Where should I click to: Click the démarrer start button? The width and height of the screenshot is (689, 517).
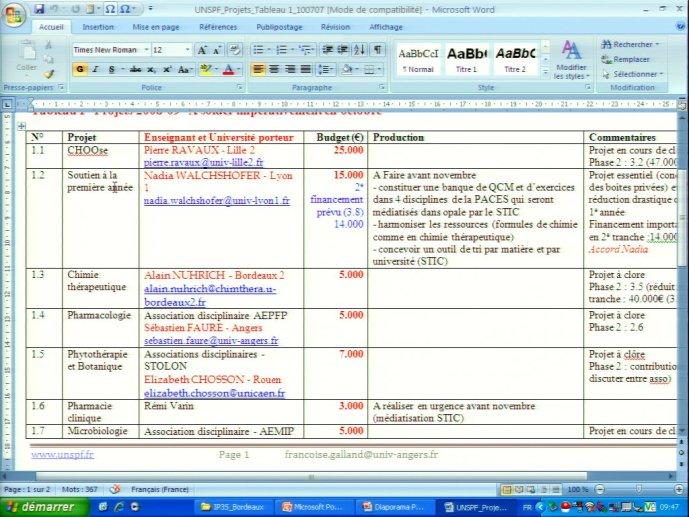[x=44, y=507]
